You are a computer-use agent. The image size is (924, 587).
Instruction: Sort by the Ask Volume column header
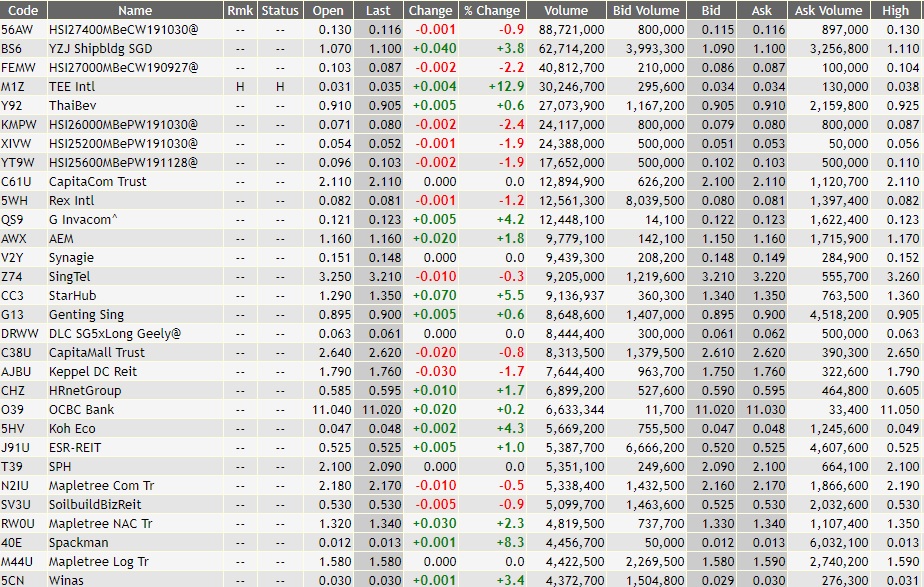pyautogui.click(x=828, y=10)
